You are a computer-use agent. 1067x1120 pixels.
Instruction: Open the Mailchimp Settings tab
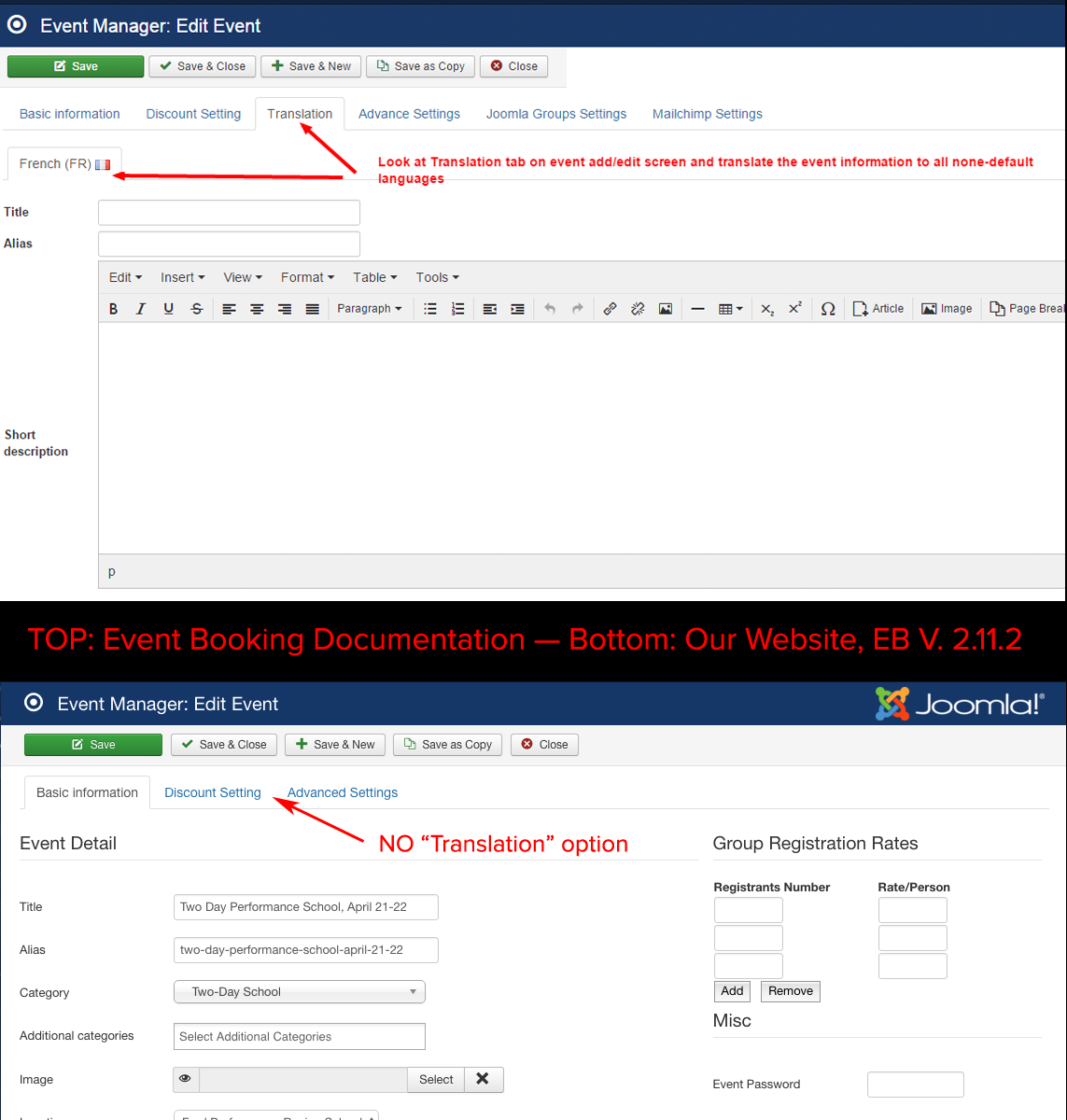707,114
